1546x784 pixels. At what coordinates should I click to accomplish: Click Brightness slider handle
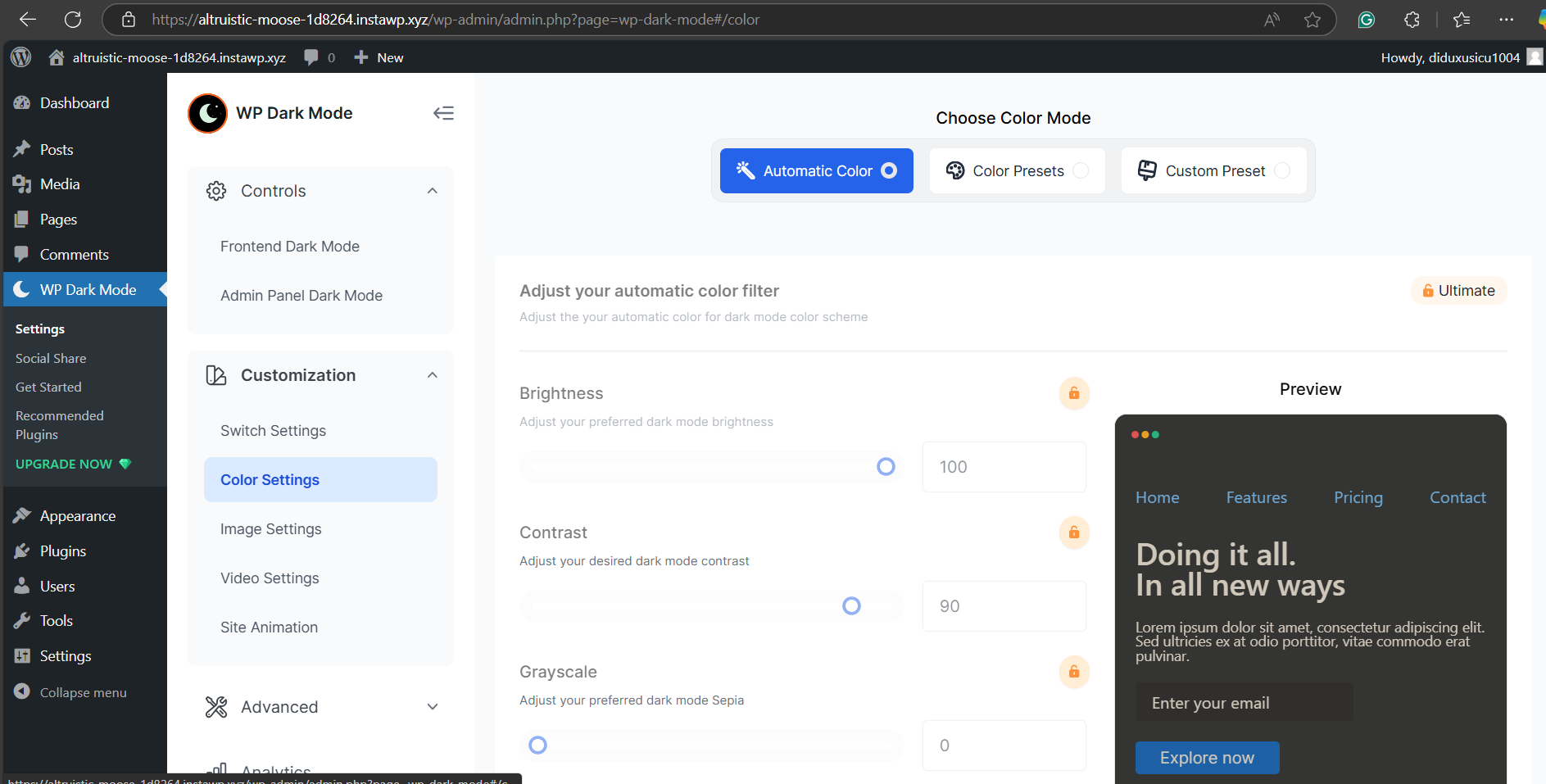pyautogui.click(x=886, y=467)
